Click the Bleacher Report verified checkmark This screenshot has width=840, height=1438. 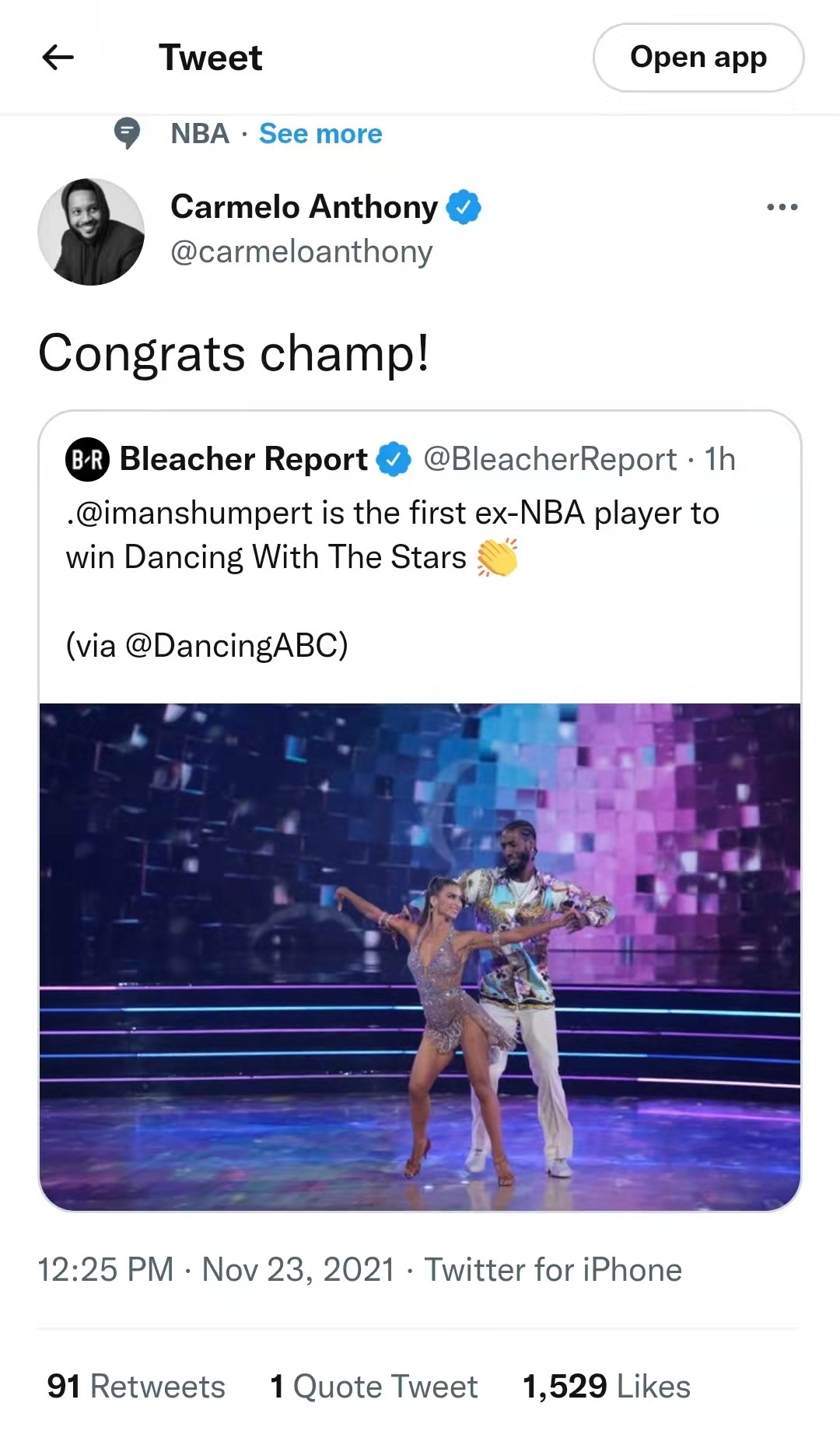tap(394, 459)
